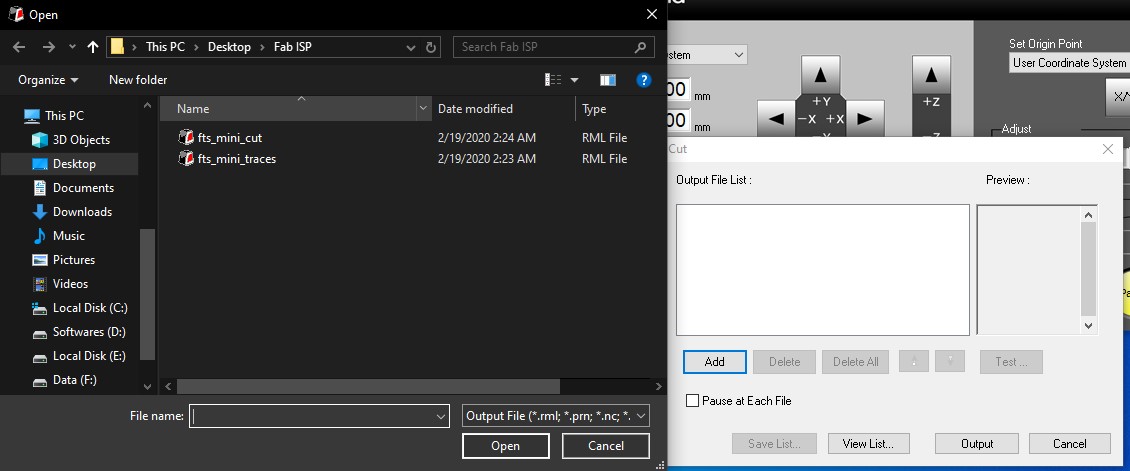Open Help in Open dialog

point(644,80)
